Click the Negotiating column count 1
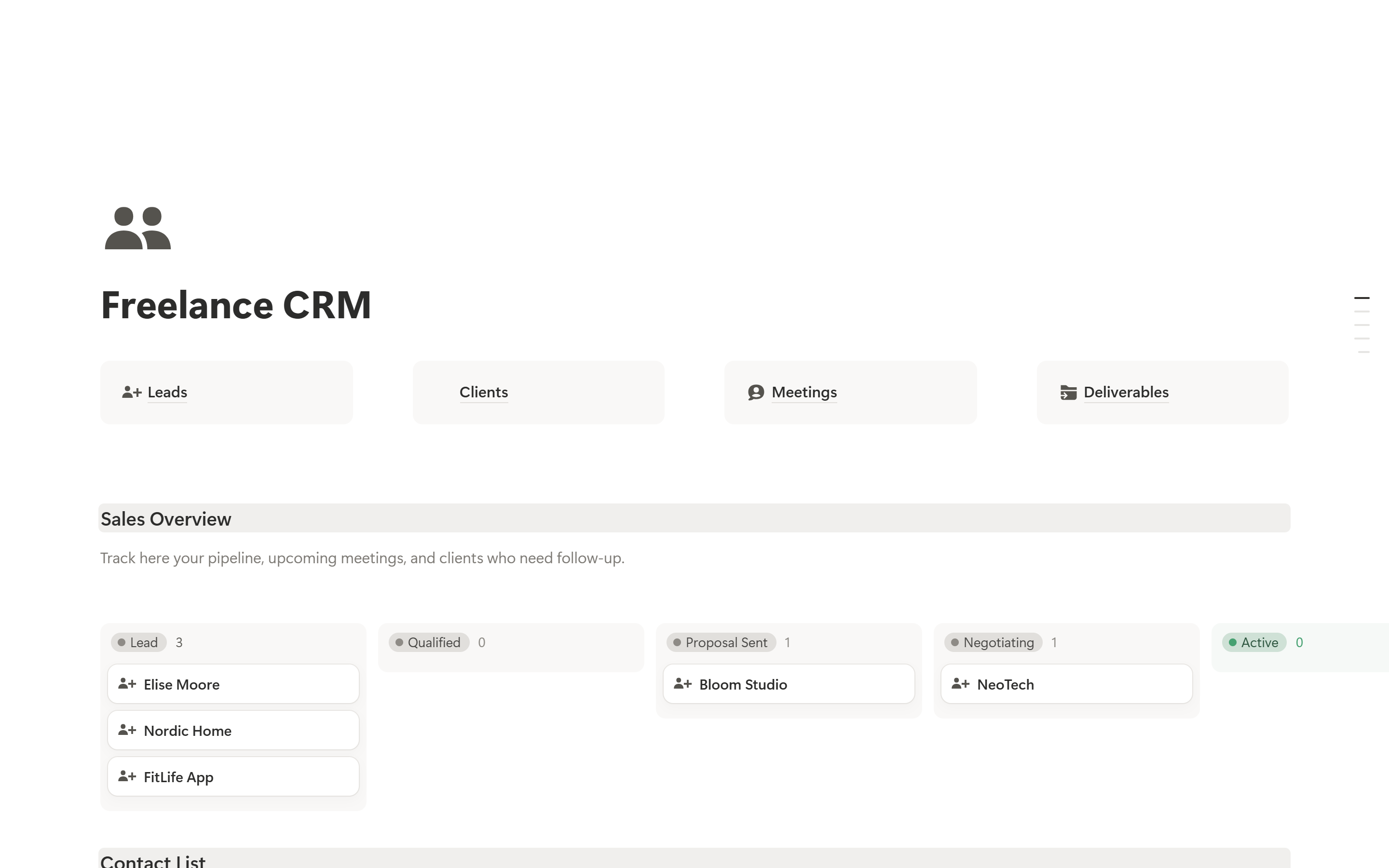 1054,642
